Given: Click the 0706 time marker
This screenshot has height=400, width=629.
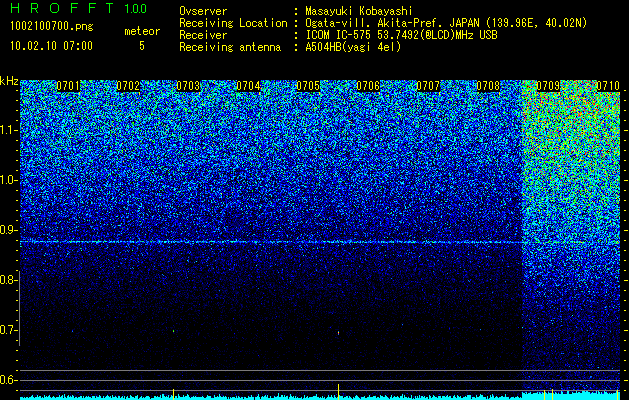Looking at the screenshot, I should point(368,86).
